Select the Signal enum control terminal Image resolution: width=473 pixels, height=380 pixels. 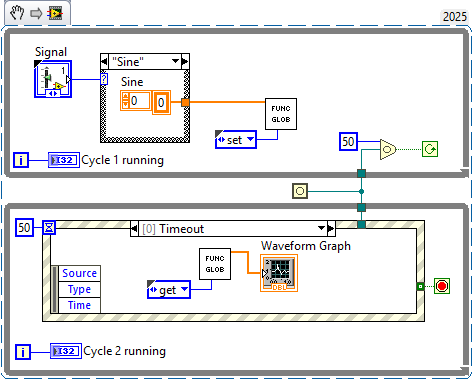pyautogui.click(x=53, y=79)
